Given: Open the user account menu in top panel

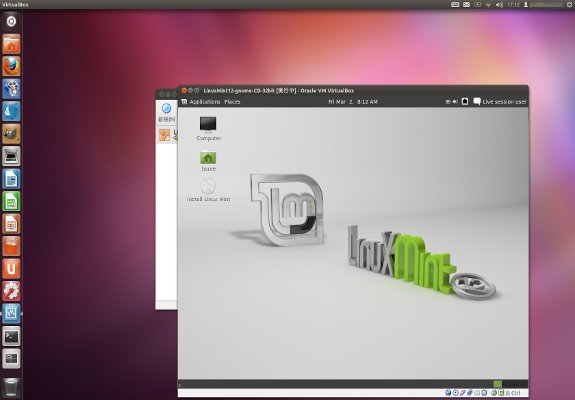Looking at the screenshot, I should coord(543,4).
